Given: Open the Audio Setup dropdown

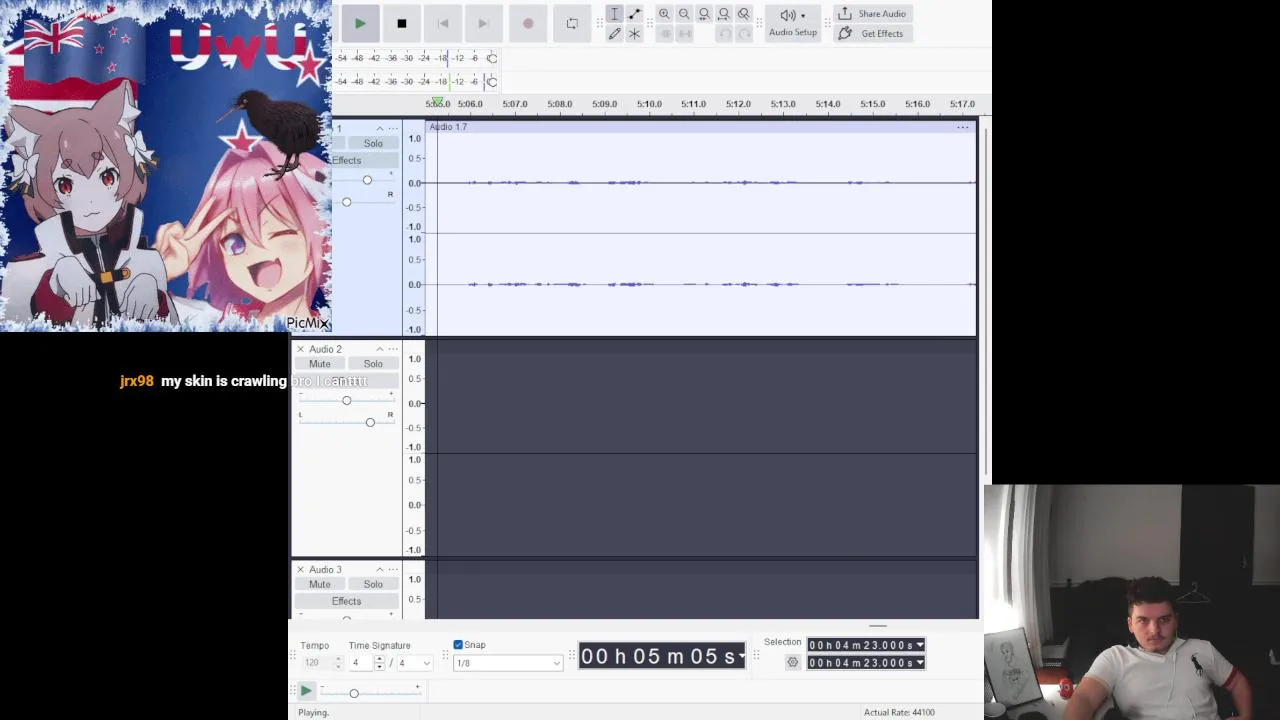Looking at the screenshot, I should click(x=793, y=23).
